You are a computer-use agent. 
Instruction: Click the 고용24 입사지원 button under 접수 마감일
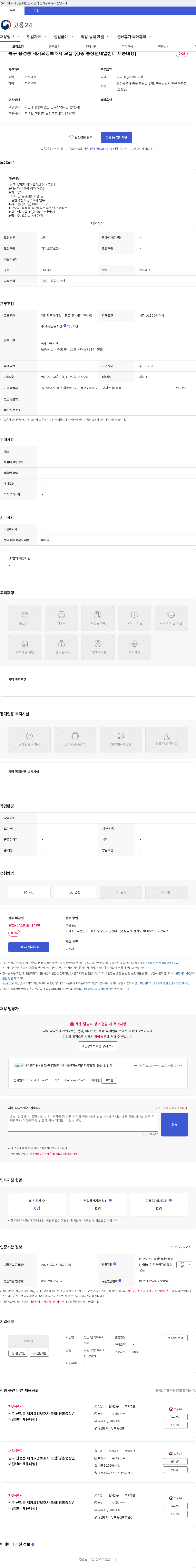click(x=29, y=947)
